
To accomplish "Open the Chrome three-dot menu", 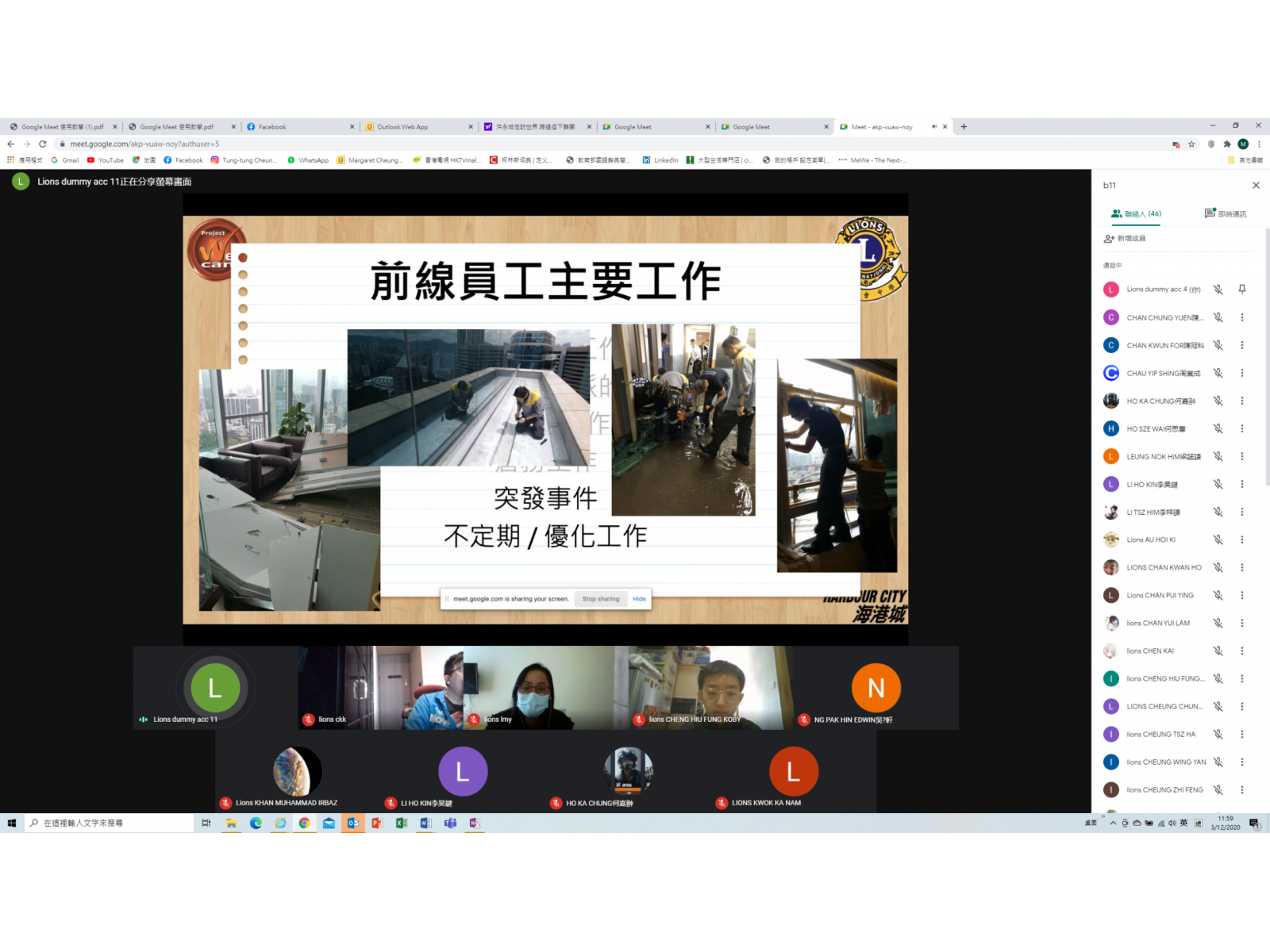I will click(1259, 144).
